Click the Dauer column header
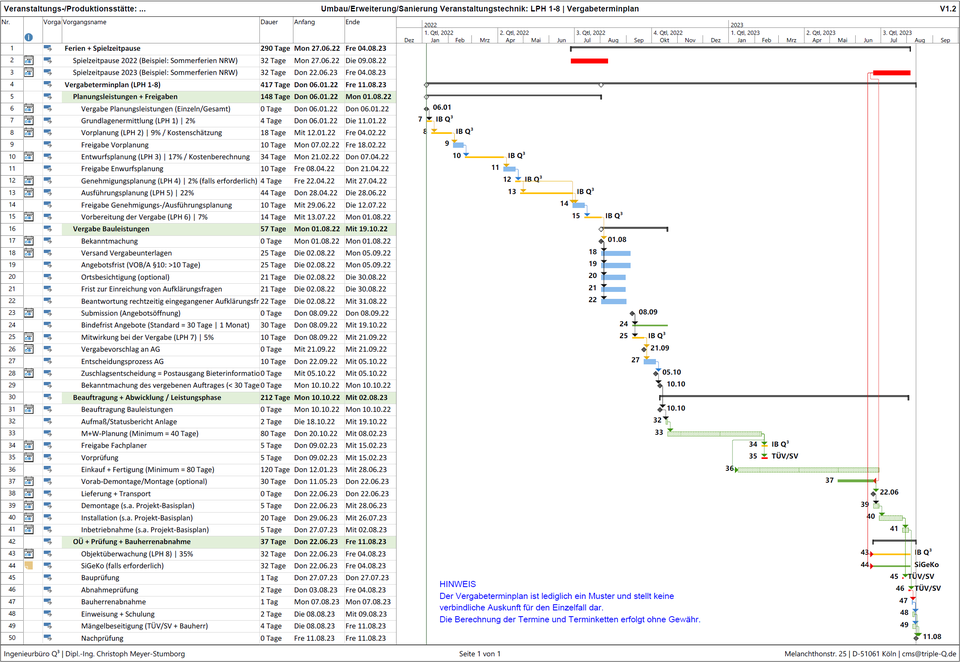960x662 pixels. tap(270, 22)
